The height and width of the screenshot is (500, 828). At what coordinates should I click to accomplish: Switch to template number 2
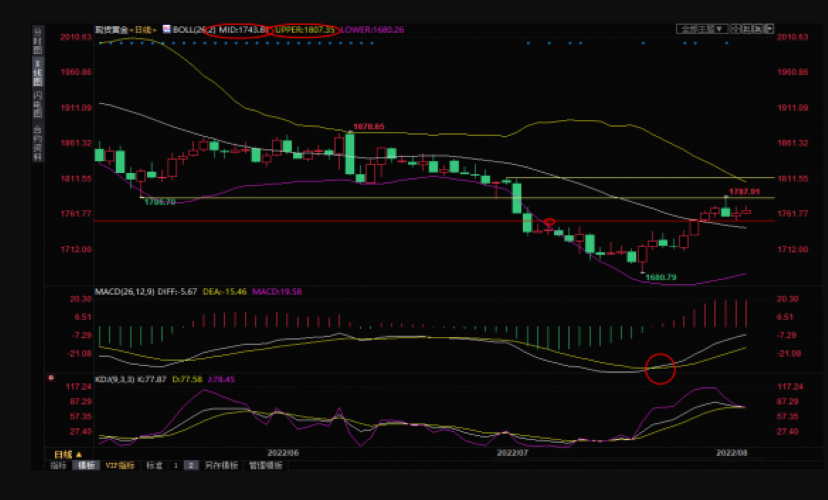click(x=191, y=465)
